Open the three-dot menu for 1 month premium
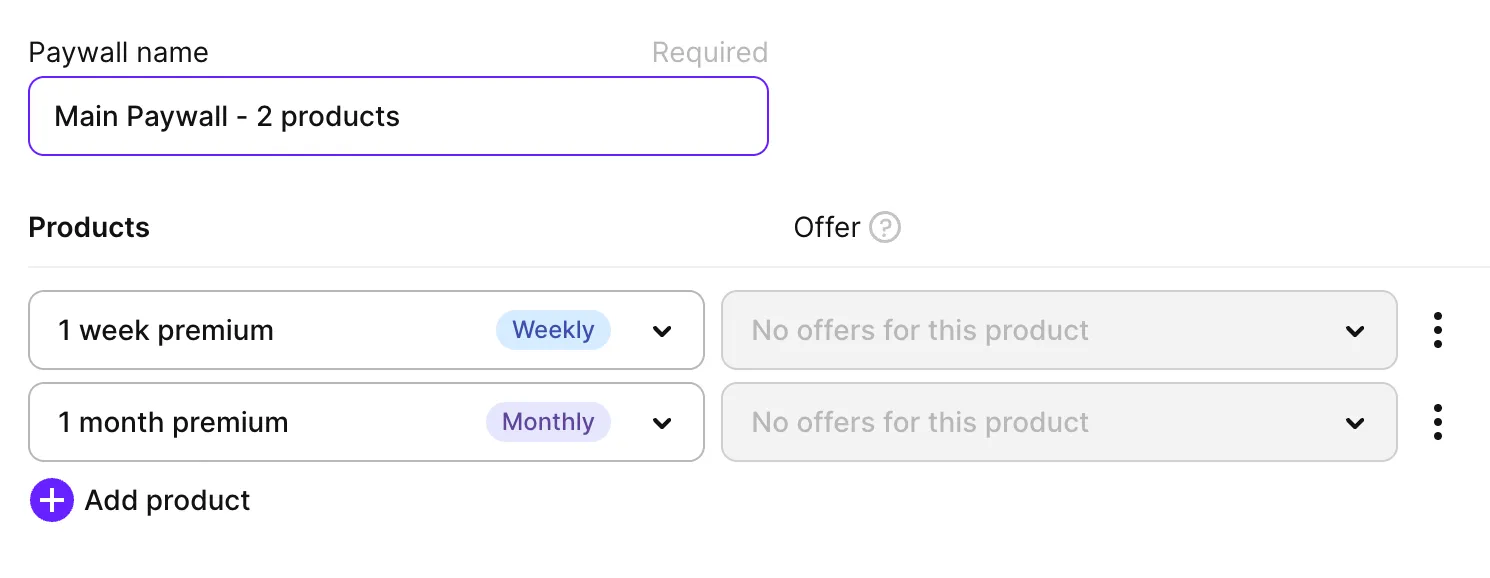The height and width of the screenshot is (578, 1490). point(1437,422)
